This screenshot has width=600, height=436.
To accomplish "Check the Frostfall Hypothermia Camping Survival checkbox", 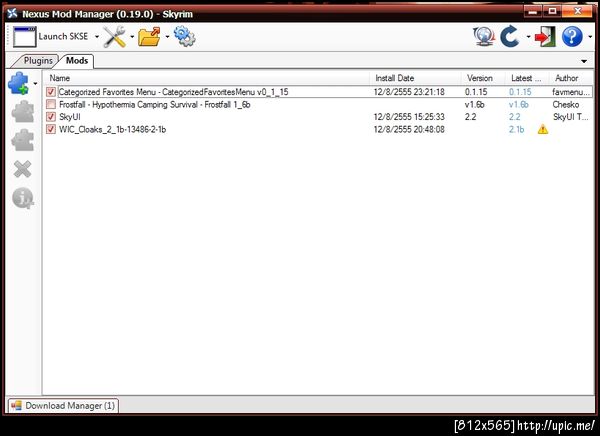I will (51, 105).
